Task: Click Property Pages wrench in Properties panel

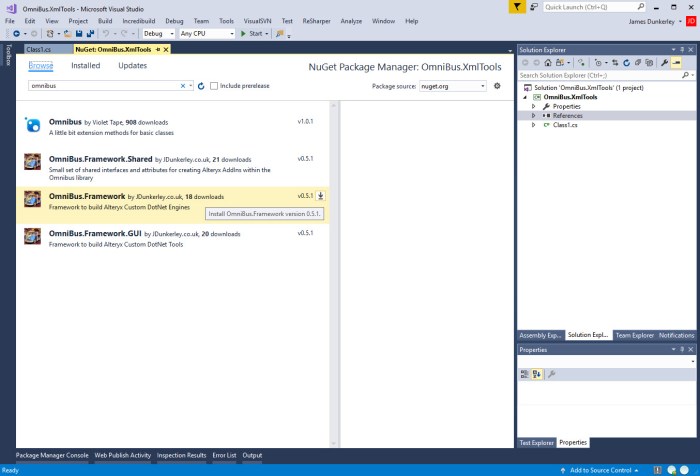Action: point(551,374)
